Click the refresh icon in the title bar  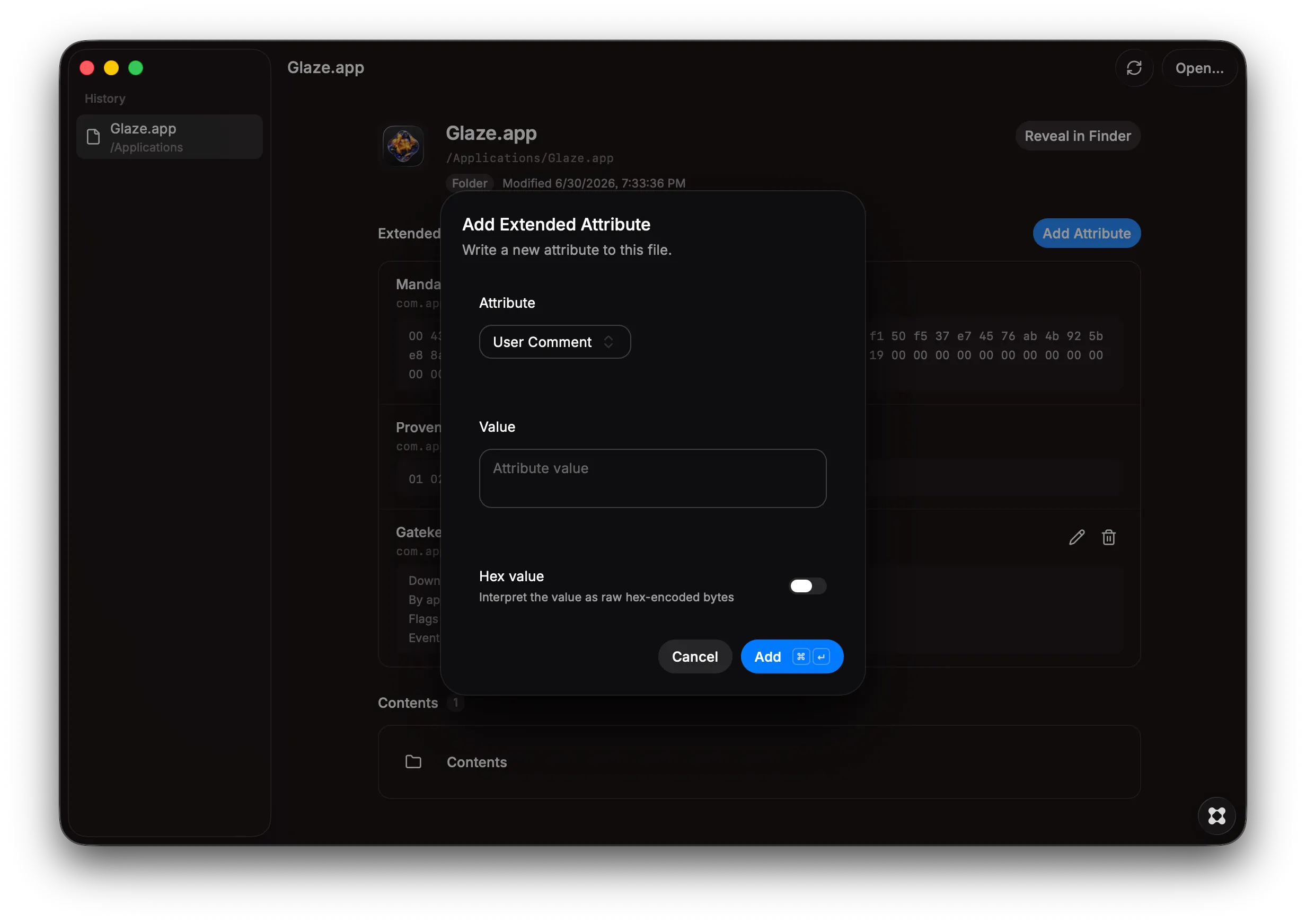click(x=1134, y=68)
